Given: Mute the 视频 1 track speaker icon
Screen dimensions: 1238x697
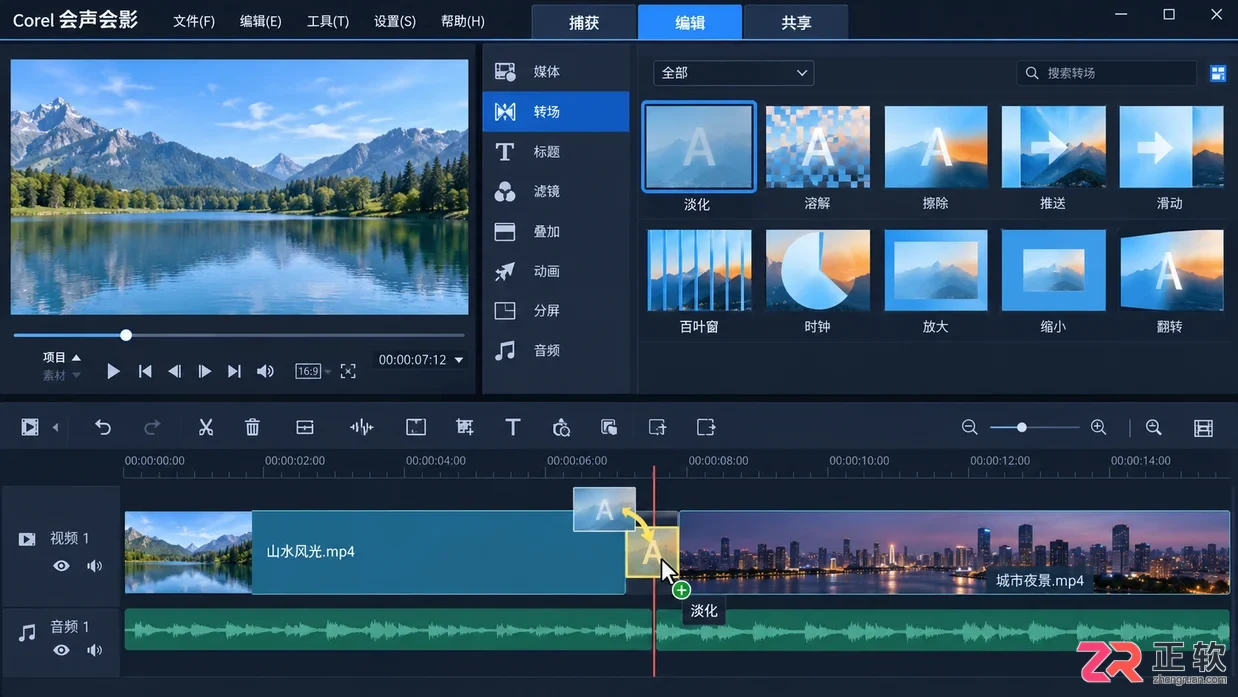Looking at the screenshot, I should tap(94, 566).
